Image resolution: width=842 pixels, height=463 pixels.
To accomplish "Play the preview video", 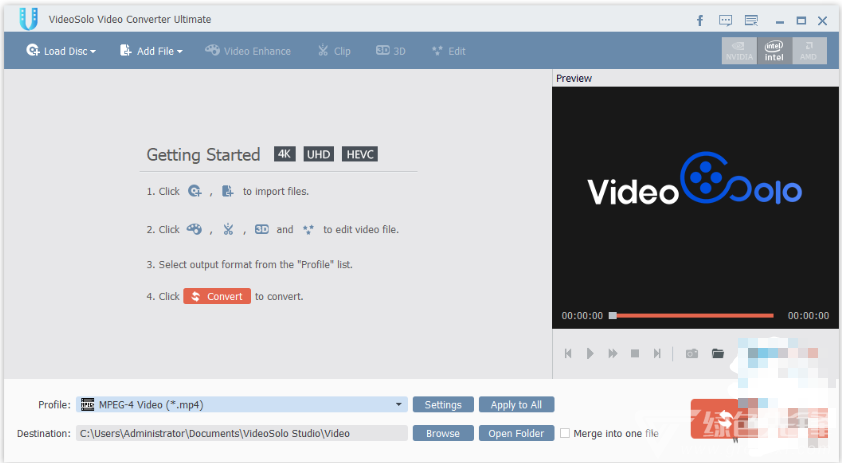I will pos(590,353).
